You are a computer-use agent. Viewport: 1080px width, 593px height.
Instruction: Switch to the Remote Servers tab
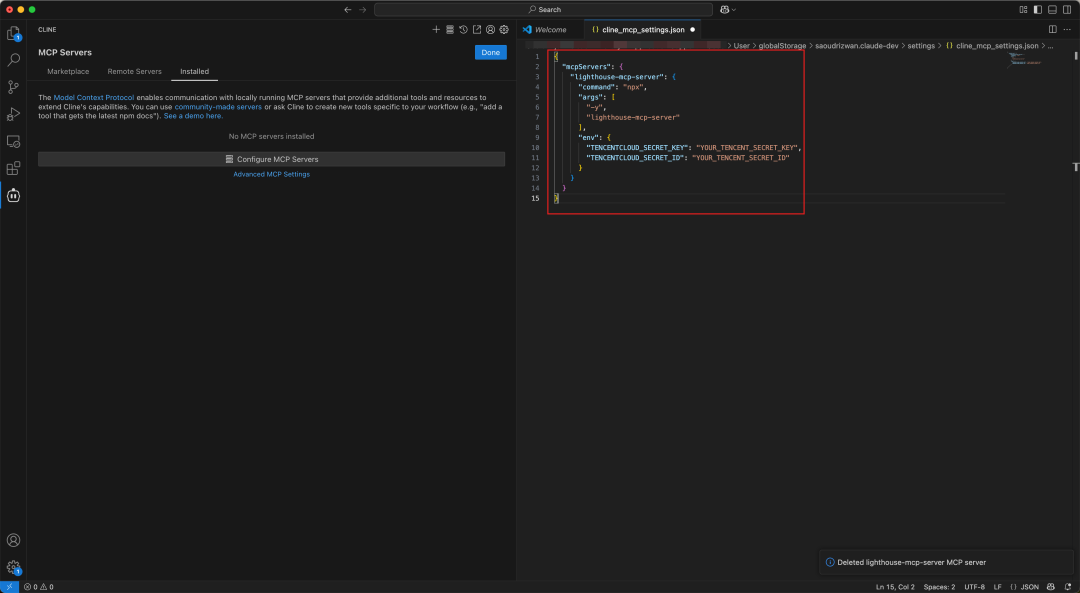[134, 72]
